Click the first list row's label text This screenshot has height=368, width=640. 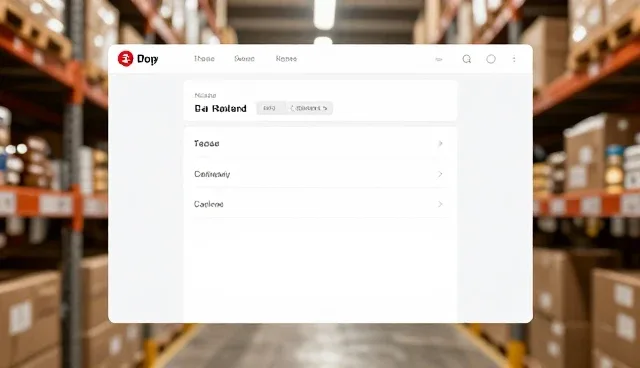click(x=207, y=144)
